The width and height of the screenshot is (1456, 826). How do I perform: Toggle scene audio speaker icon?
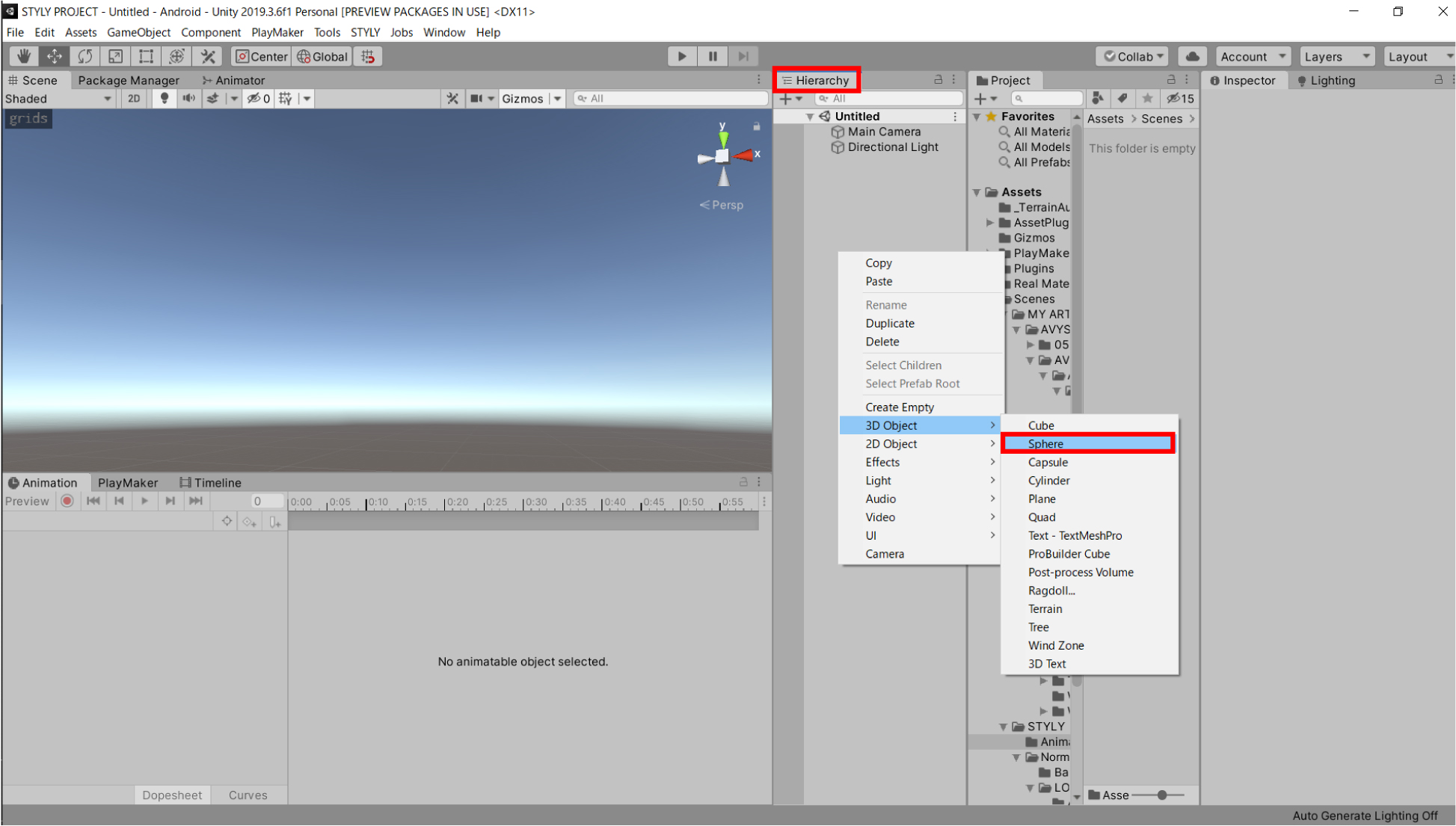(188, 98)
